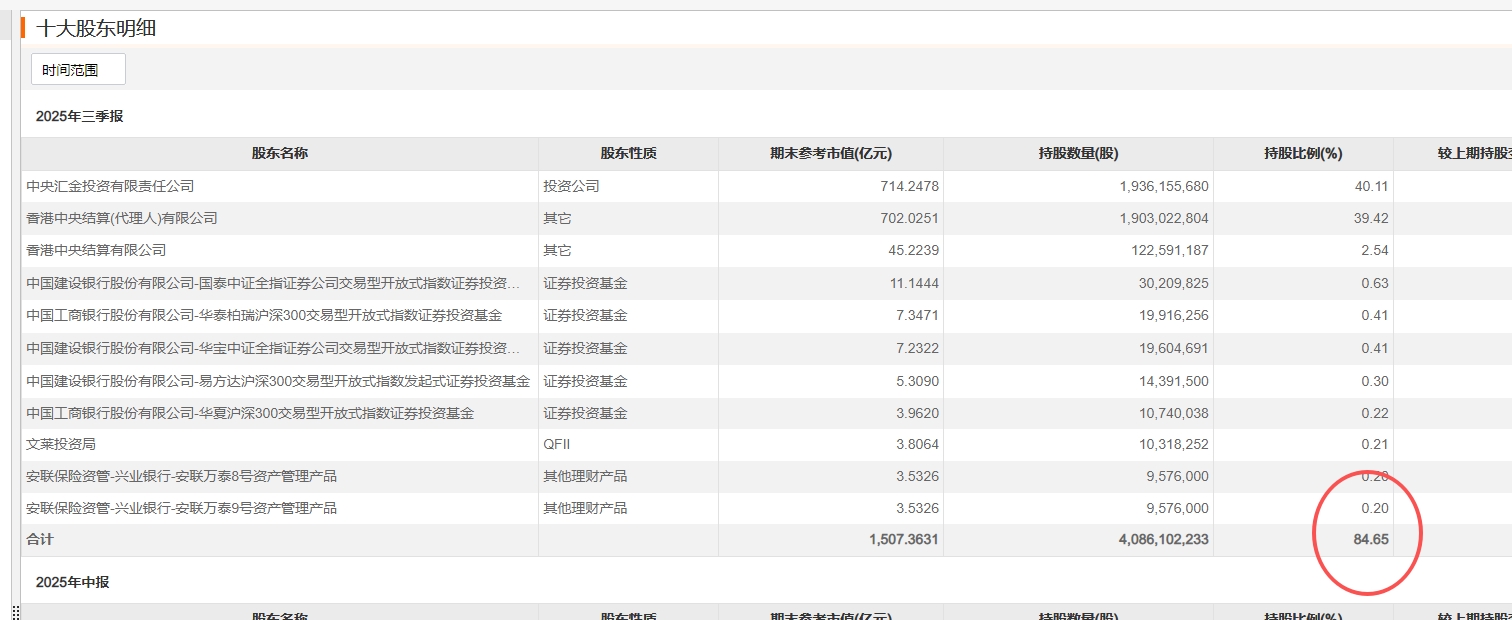Select the 华宝中证全指证券公司 fund row name
Viewport: 1512px width, 620px height.
pos(273,348)
